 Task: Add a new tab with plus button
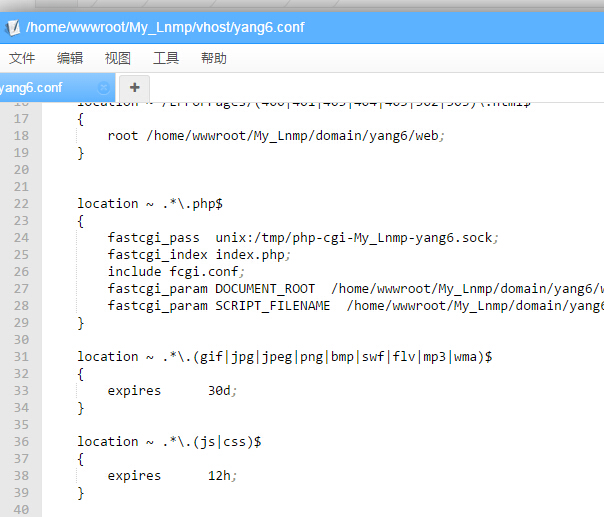(134, 87)
